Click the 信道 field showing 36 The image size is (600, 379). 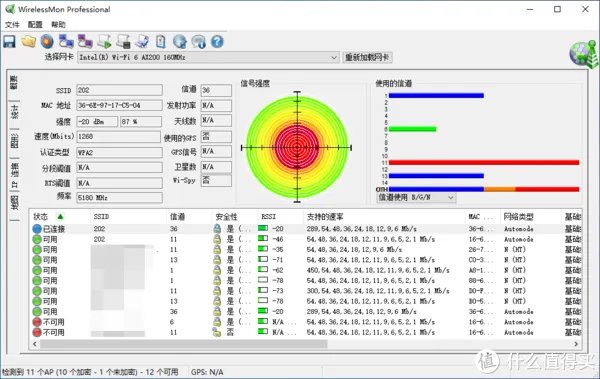216,90
